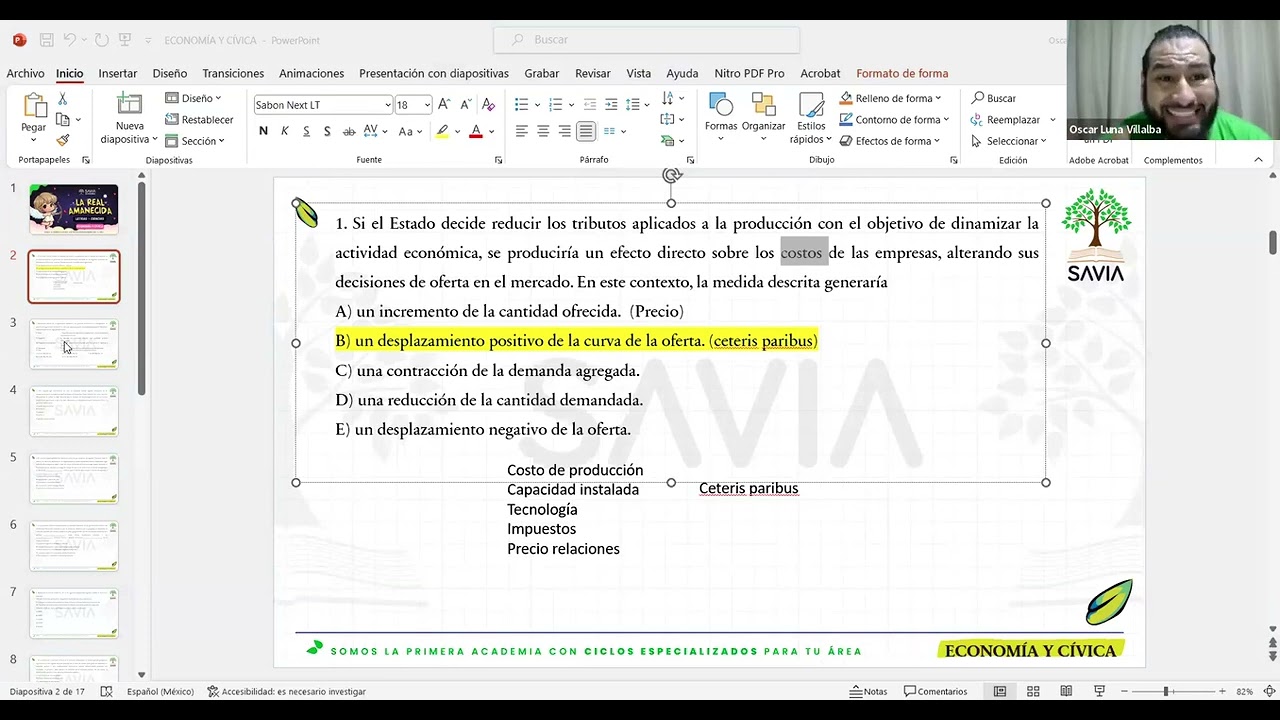Click the Copy icon in Portapapeles
Screen dimensions: 1280x720
click(x=62, y=119)
